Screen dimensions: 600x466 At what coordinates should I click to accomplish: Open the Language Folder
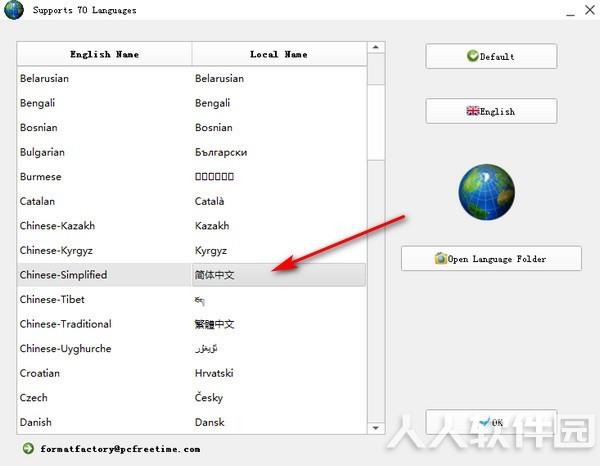tap(491, 259)
